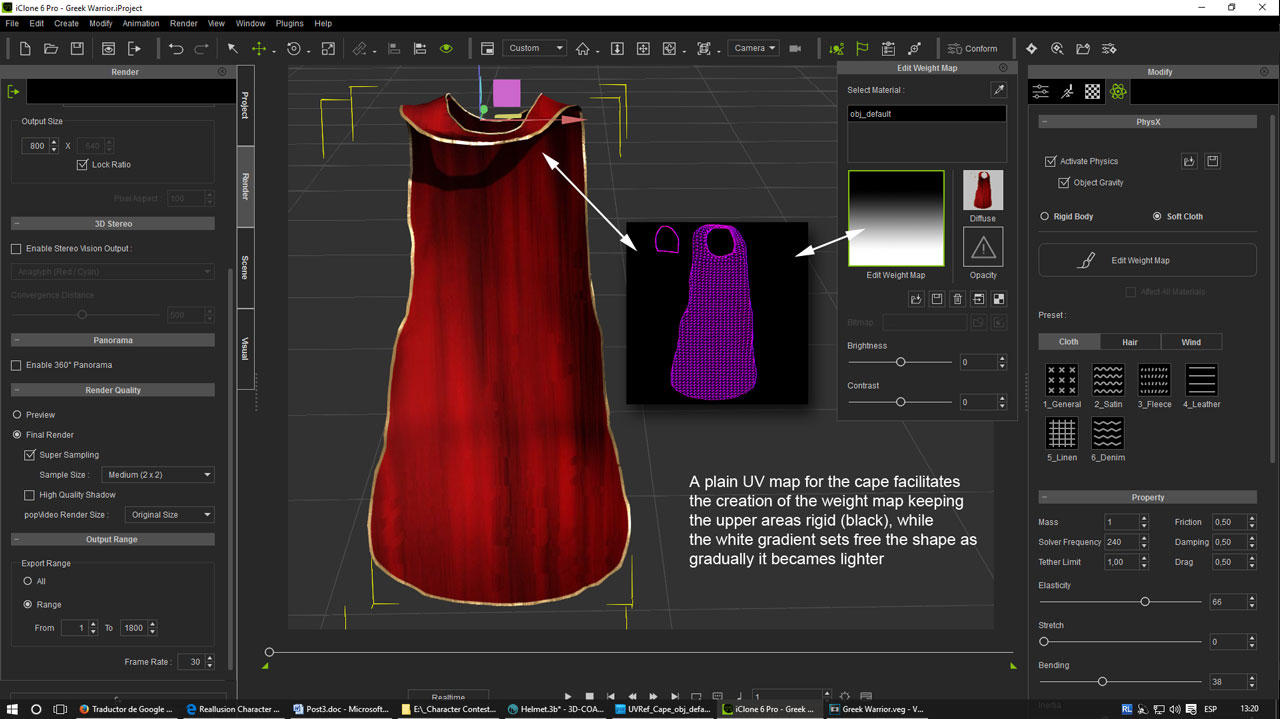The width and height of the screenshot is (1280, 719).
Task: Click the undo arrow in the toolbar
Action: (176, 48)
